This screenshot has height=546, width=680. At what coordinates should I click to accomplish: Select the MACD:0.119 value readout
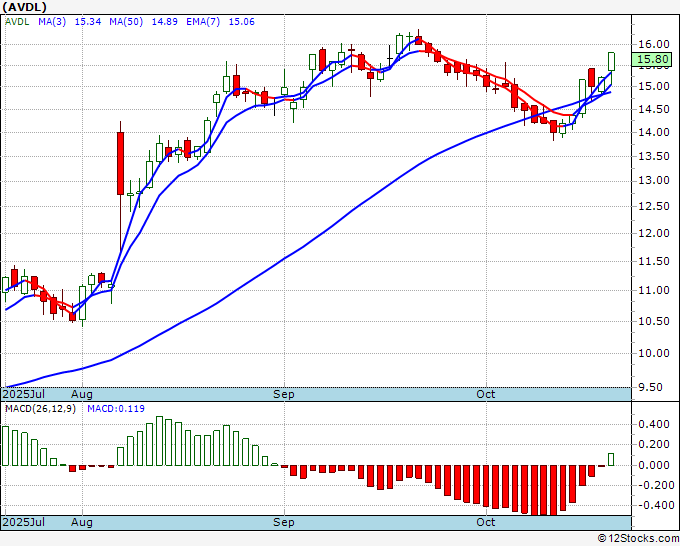click(116, 409)
